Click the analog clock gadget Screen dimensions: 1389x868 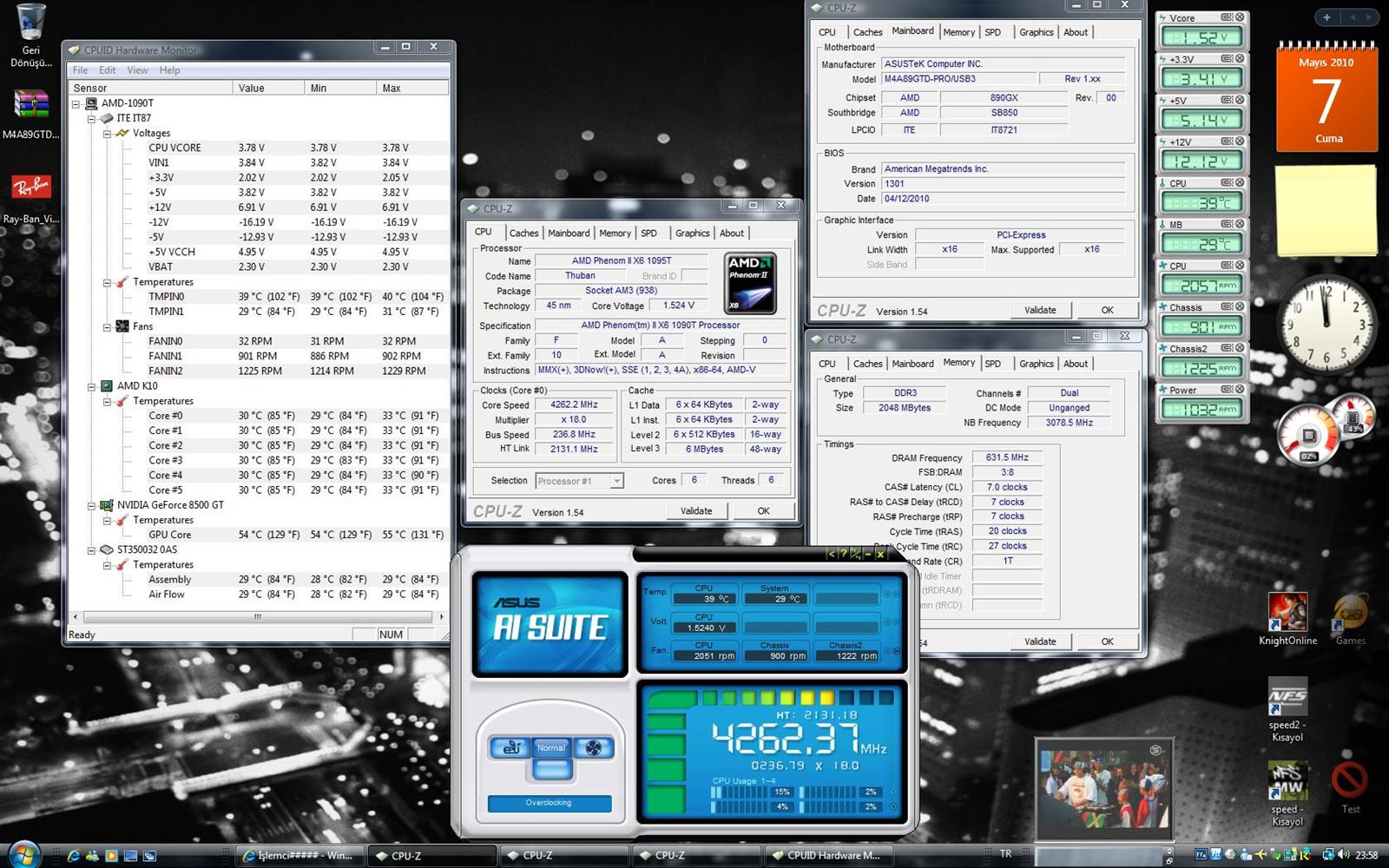(x=1326, y=324)
